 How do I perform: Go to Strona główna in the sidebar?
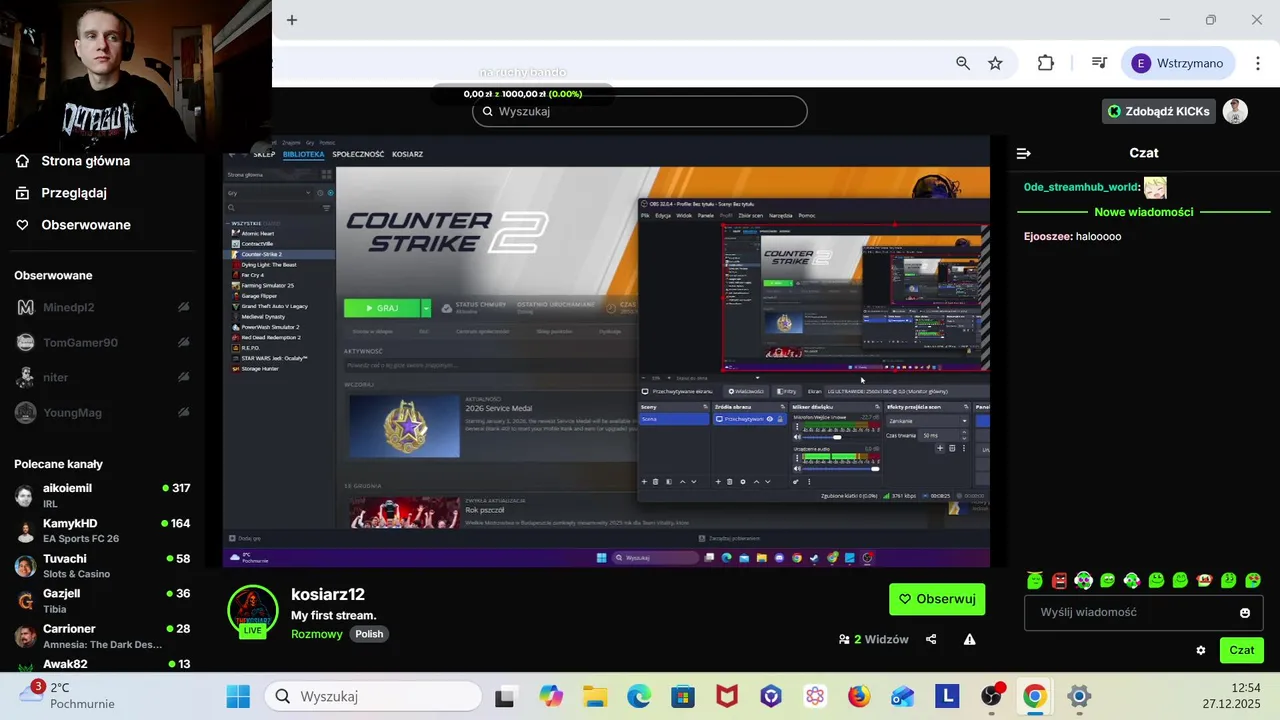tap(74, 161)
